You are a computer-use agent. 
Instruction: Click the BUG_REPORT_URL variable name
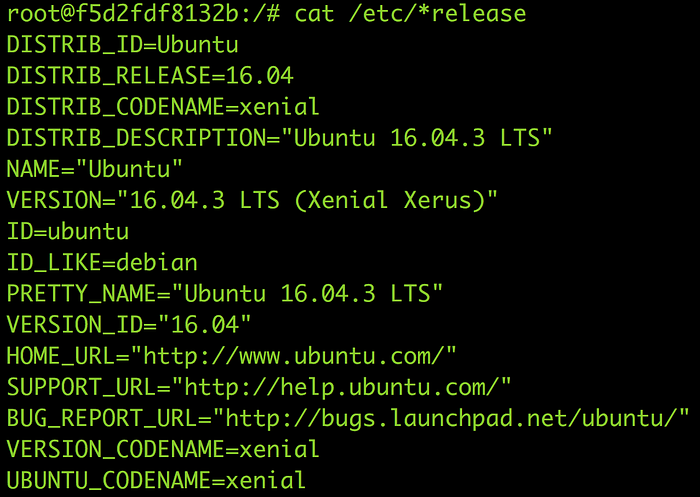point(101,418)
